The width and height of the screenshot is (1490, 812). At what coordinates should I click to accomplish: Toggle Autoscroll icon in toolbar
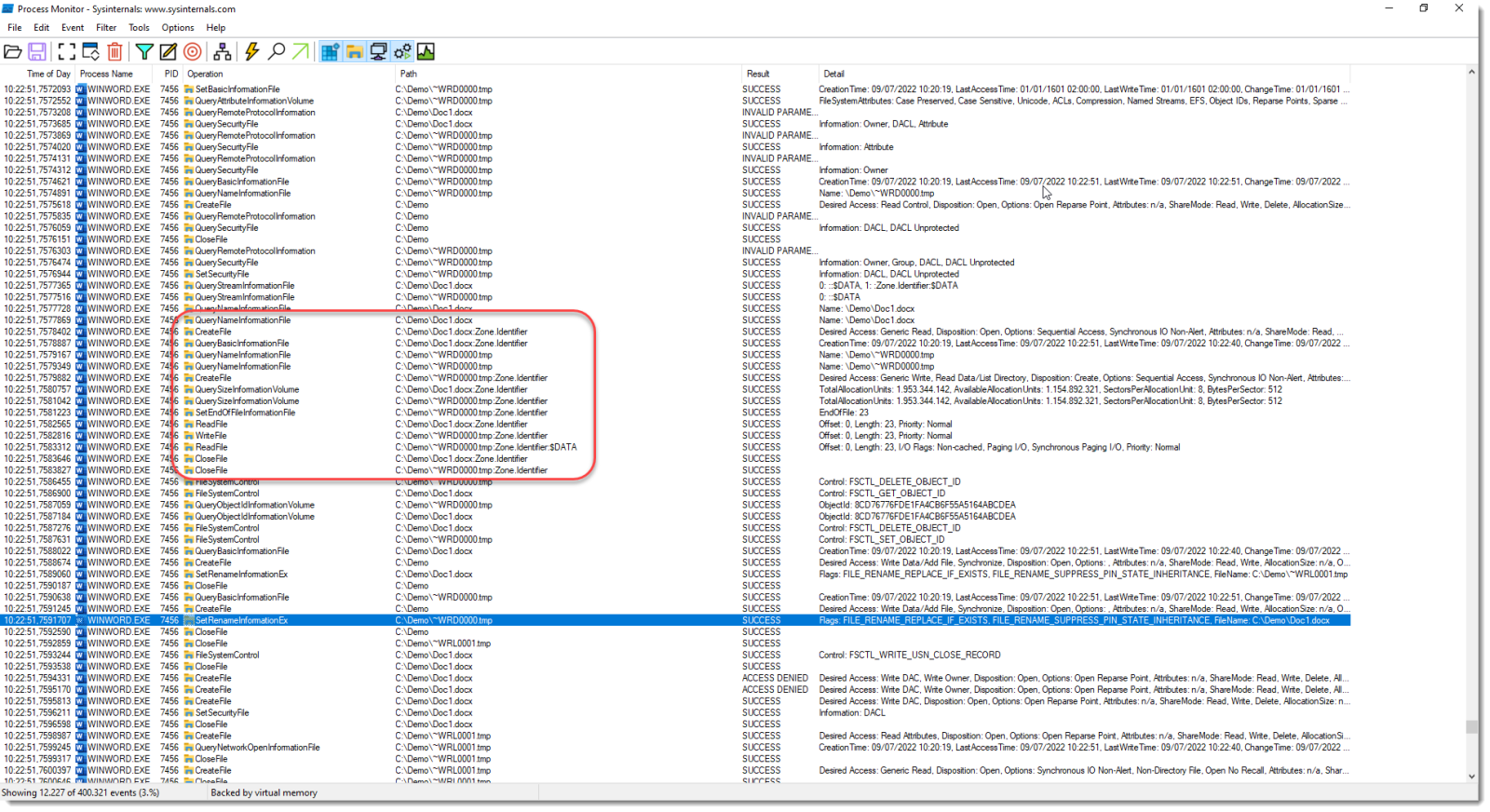91,52
